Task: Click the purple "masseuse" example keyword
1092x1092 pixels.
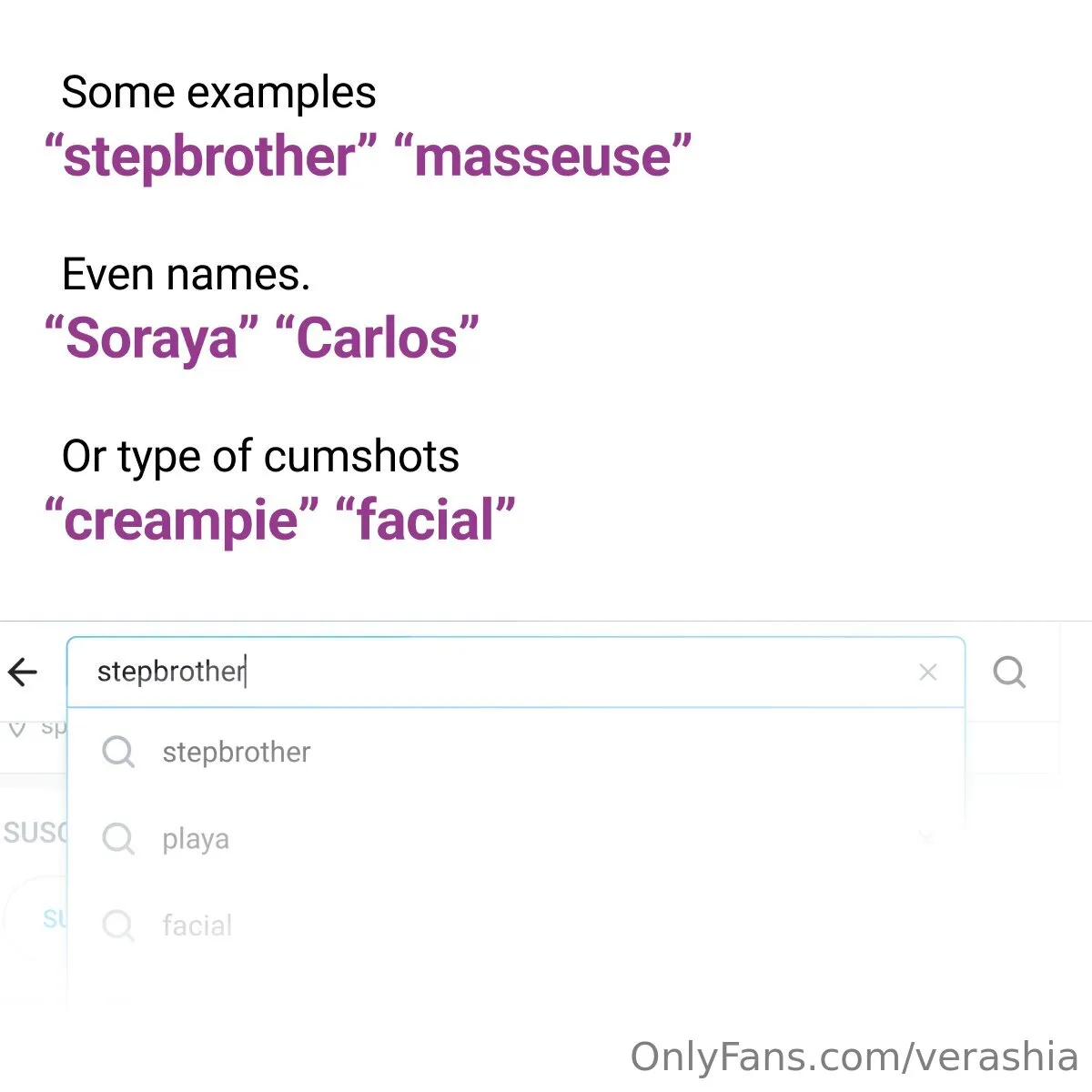Action: coord(543,157)
